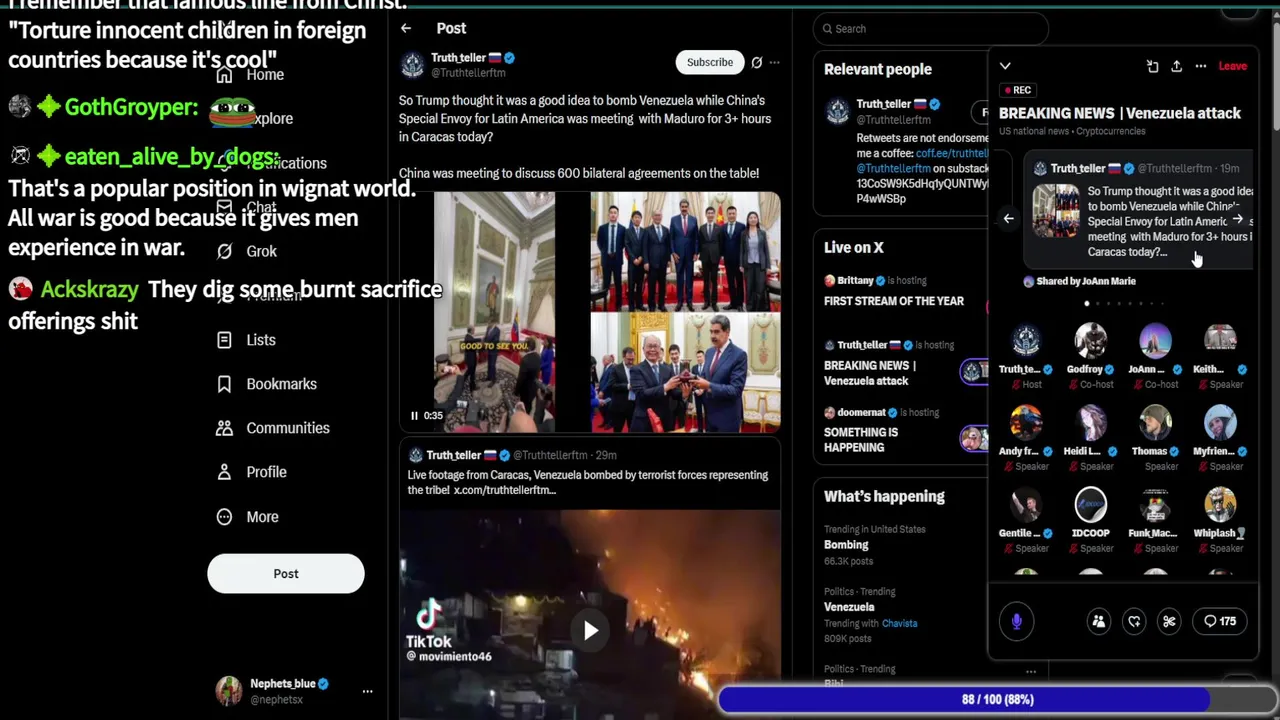Click the Bookmarks ribbon icon
The height and width of the screenshot is (720, 1280).
point(224,384)
